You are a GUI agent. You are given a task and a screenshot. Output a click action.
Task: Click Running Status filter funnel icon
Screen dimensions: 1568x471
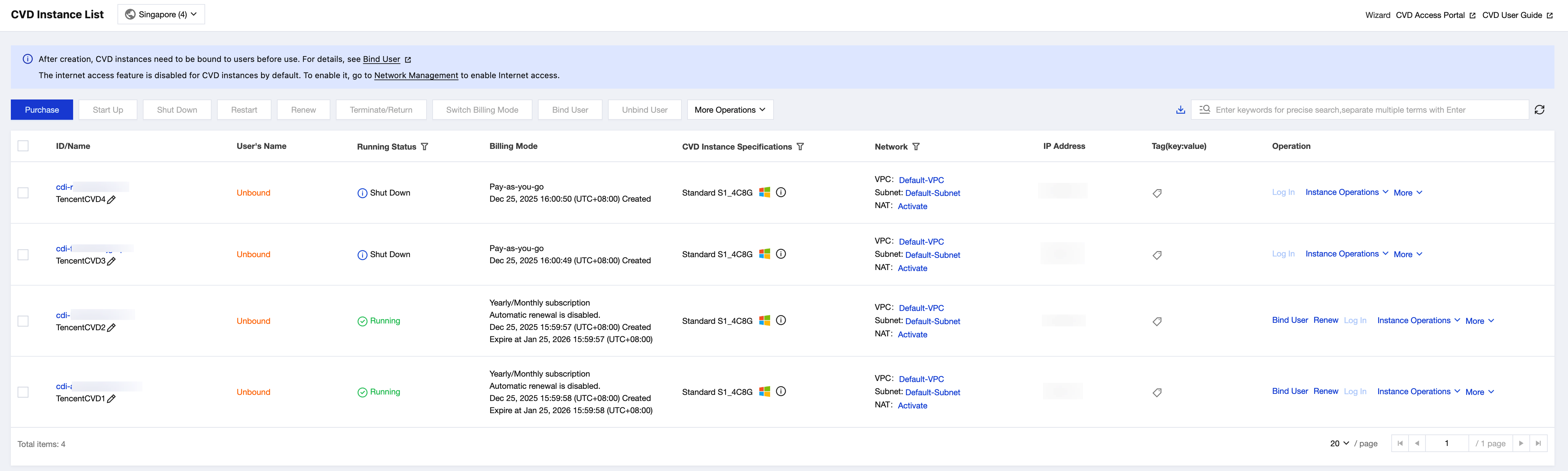coord(425,147)
